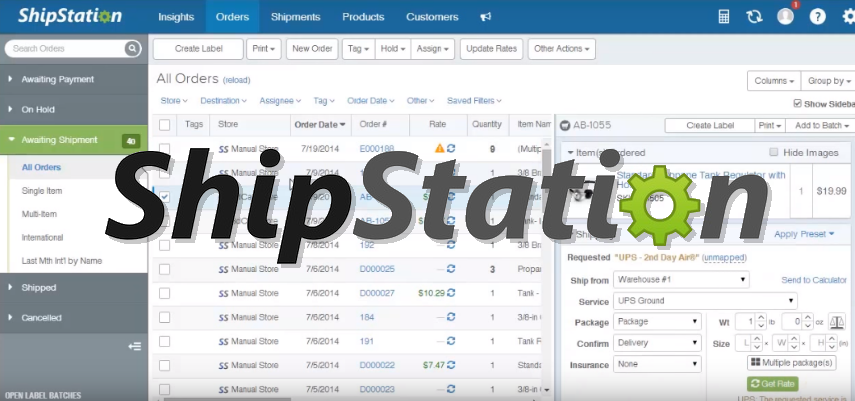The width and height of the screenshot is (855, 401).
Task: Check the box for order D000027
Action: pyautogui.click(x=164, y=293)
